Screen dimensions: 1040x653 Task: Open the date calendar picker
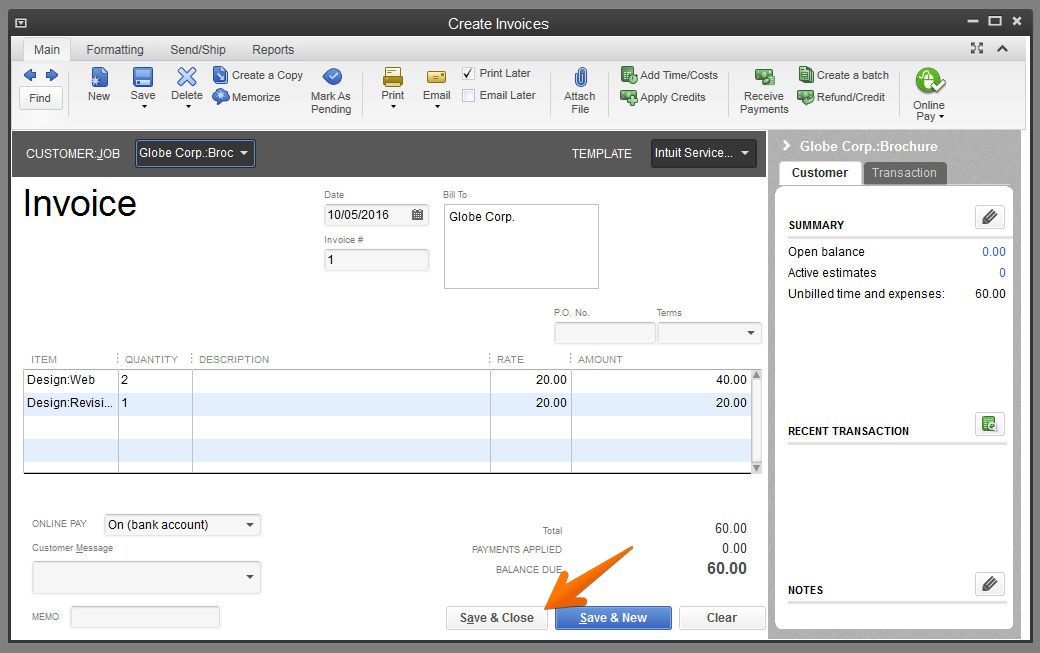point(417,215)
